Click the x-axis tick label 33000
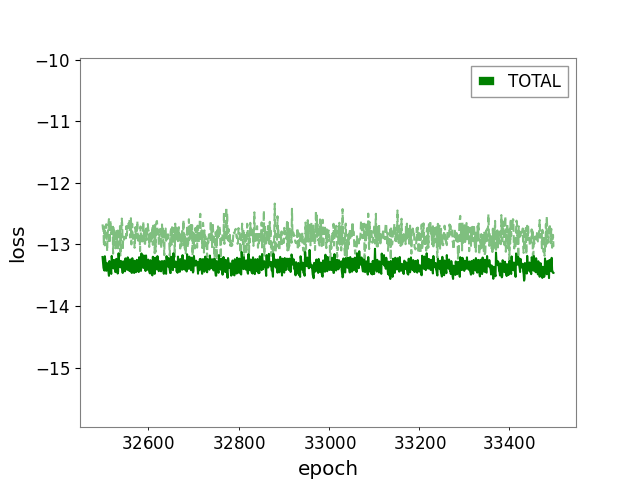Viewport: 640px width, 480px height. 329,443
